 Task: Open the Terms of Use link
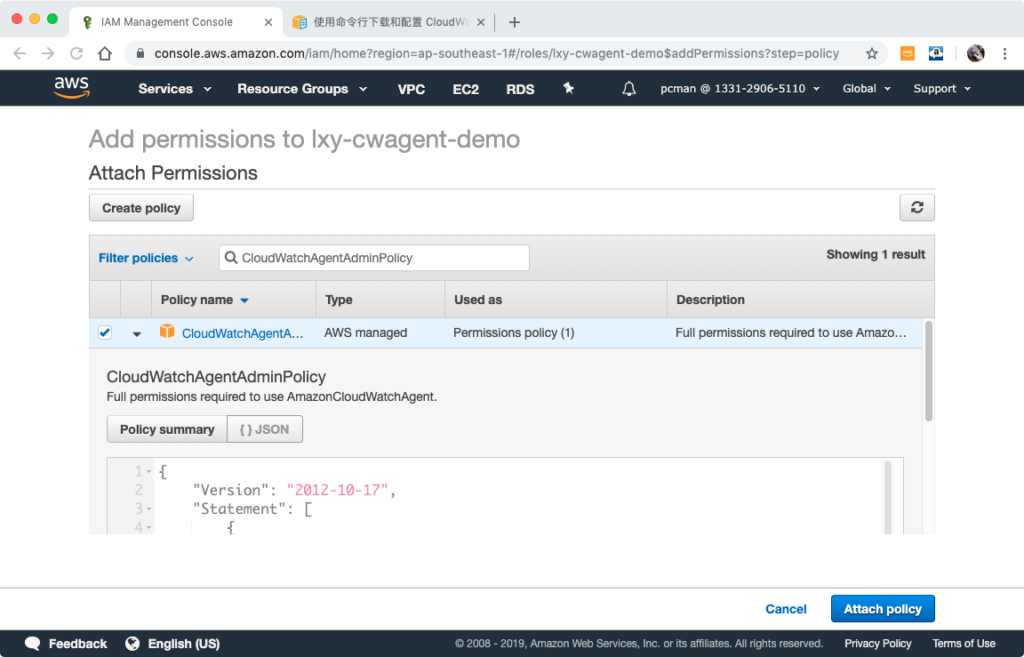964,643
